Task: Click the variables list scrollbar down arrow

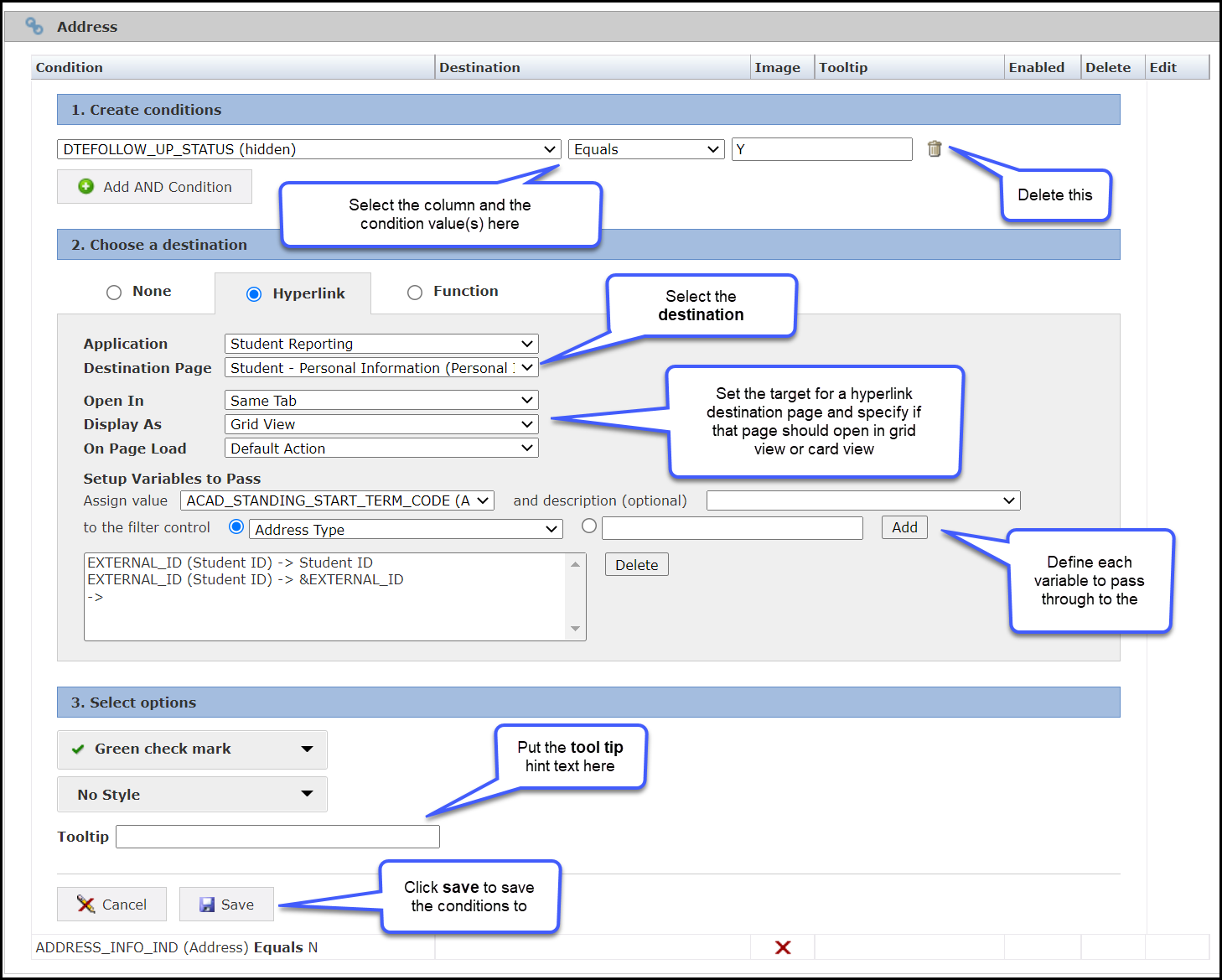Action: [575, 629]
